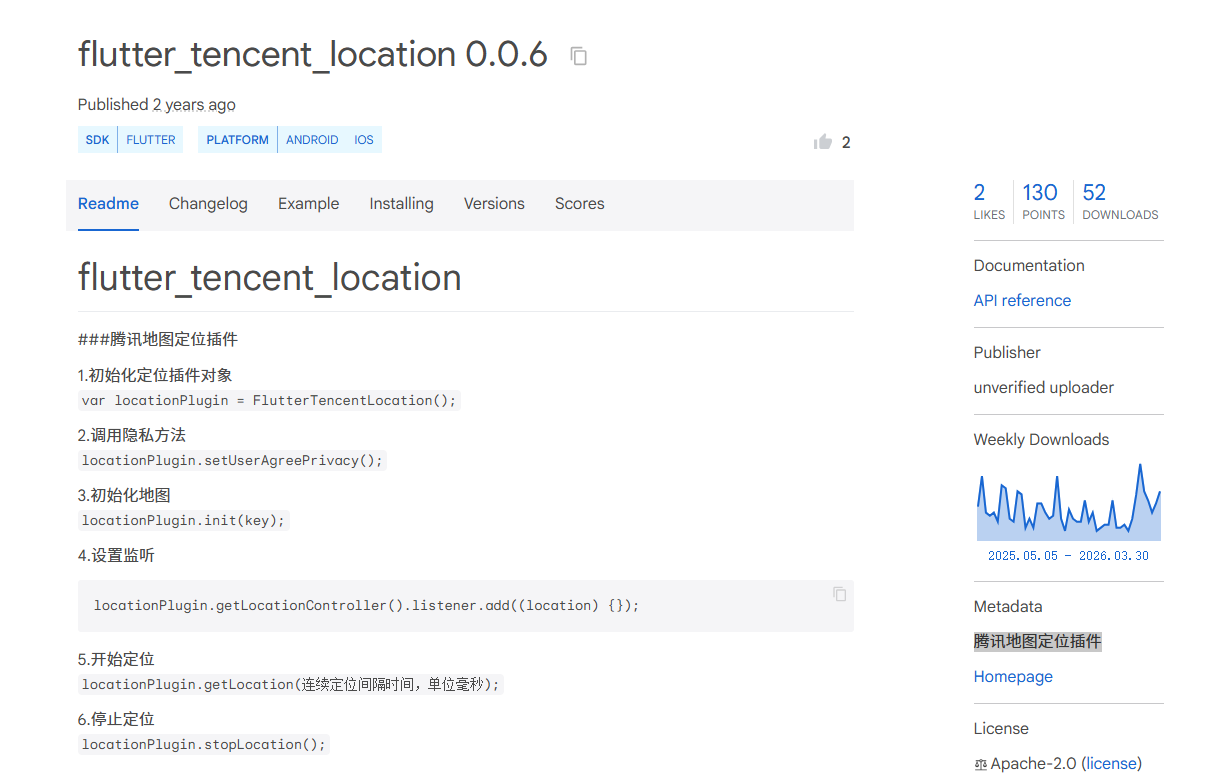Go to the Installing tab

coord(401,204)
